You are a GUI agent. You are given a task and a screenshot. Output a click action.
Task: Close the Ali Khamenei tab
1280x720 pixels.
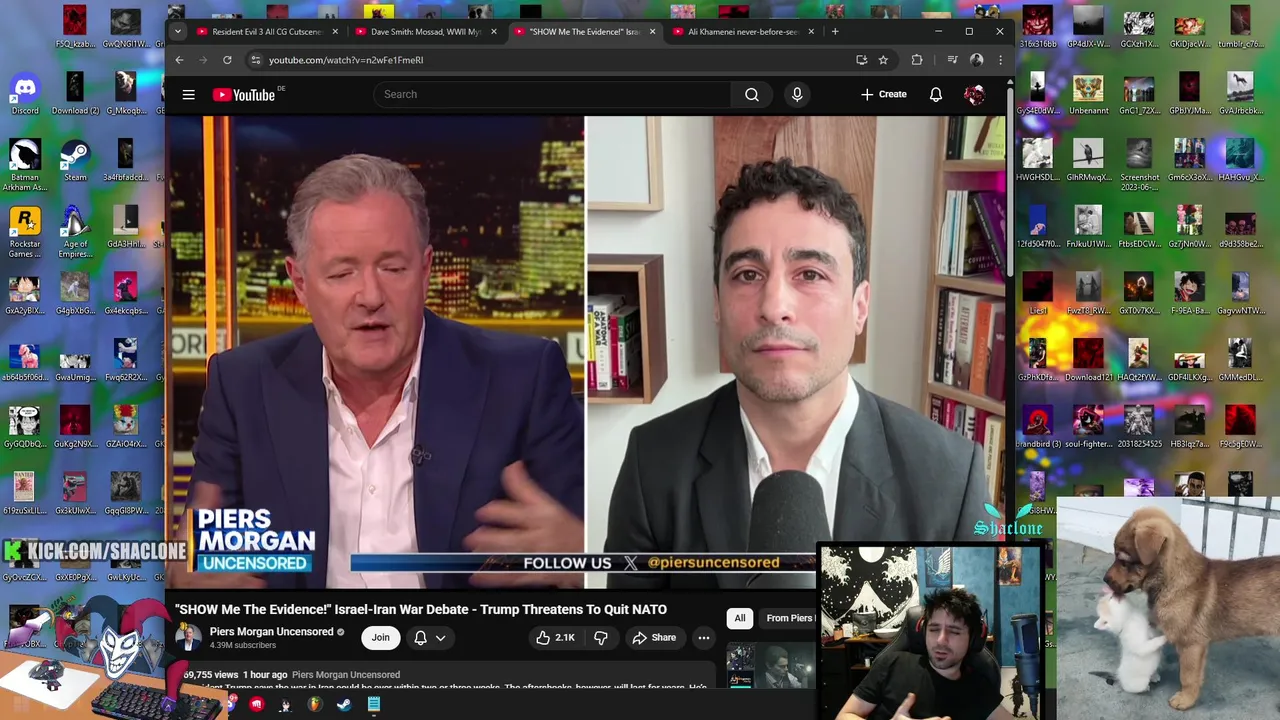pos(811,32)
